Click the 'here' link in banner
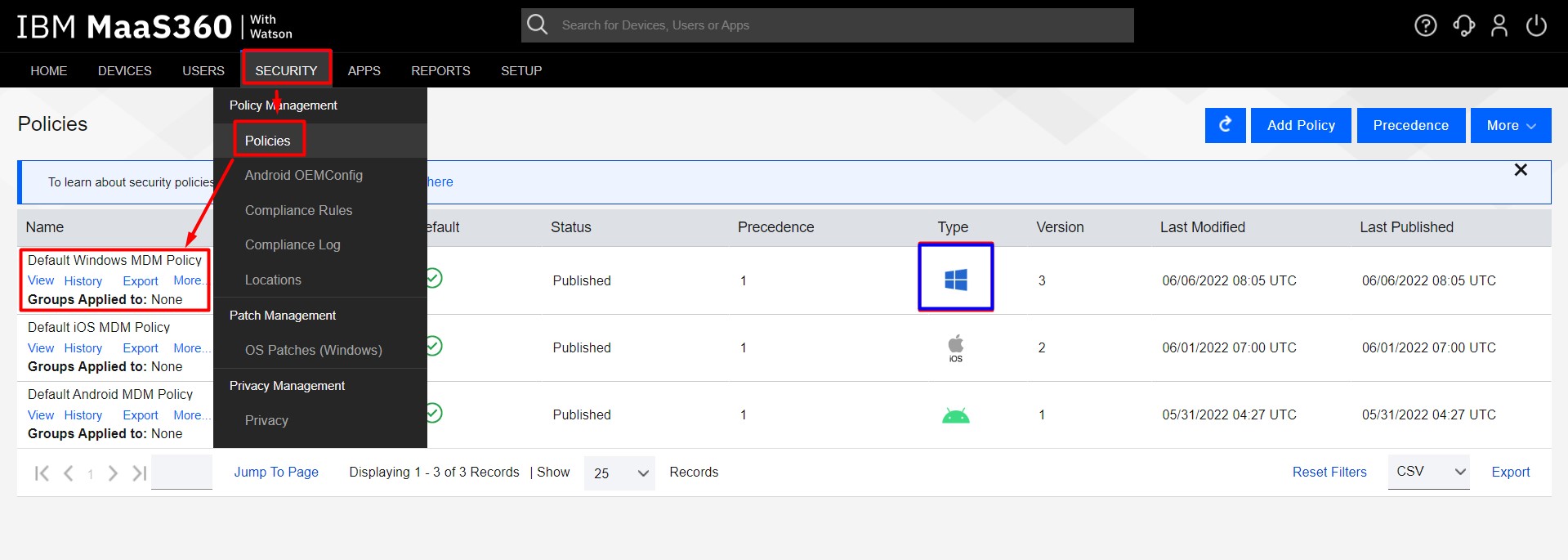 pyautogui.click(x=440, y=181)
